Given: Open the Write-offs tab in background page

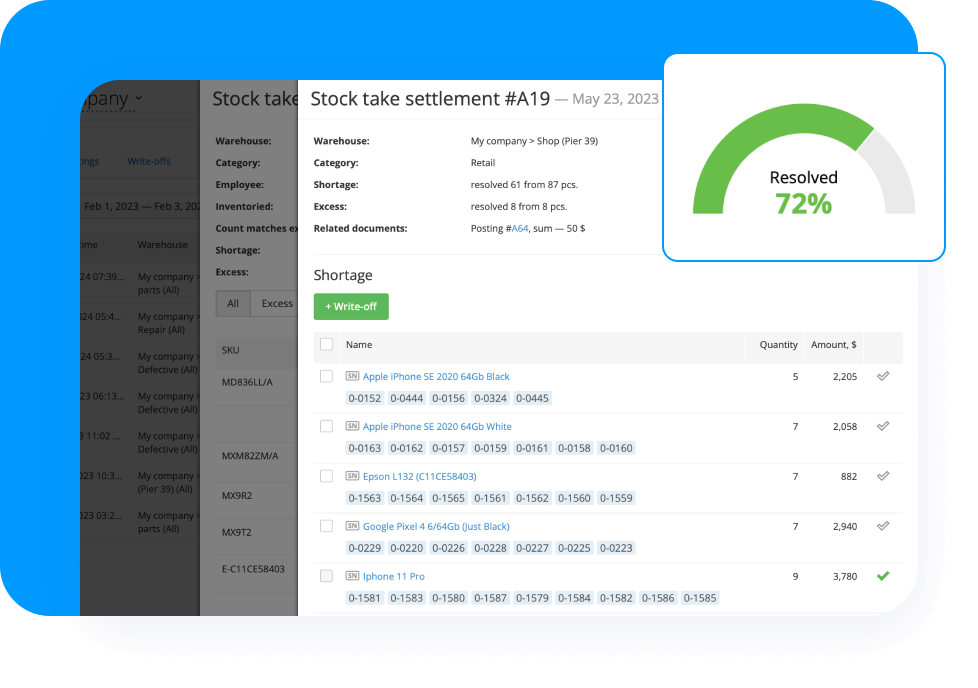Looking at the screenshot, I should pyautogui.click(x=148, y=161).
